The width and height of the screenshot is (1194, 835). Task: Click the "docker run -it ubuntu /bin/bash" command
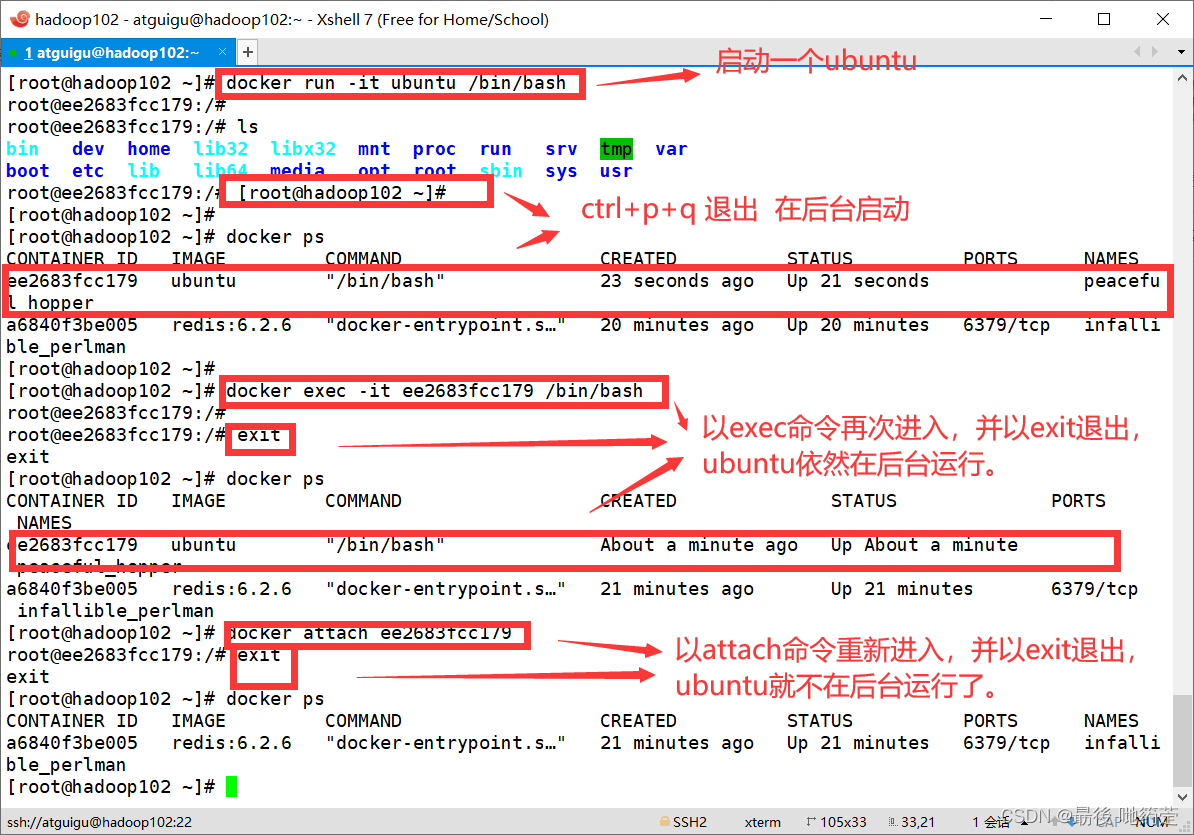pos(396,83)
